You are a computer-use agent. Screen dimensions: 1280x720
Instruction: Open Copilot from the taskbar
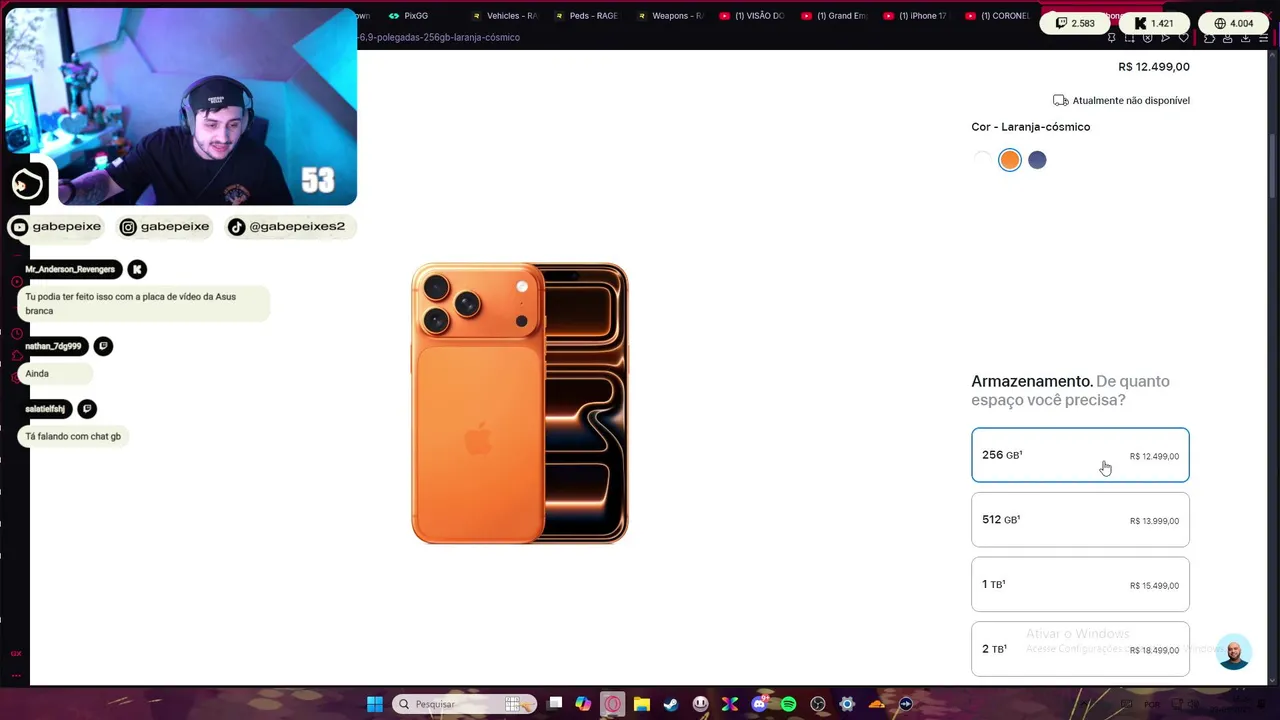coord(583,704)
